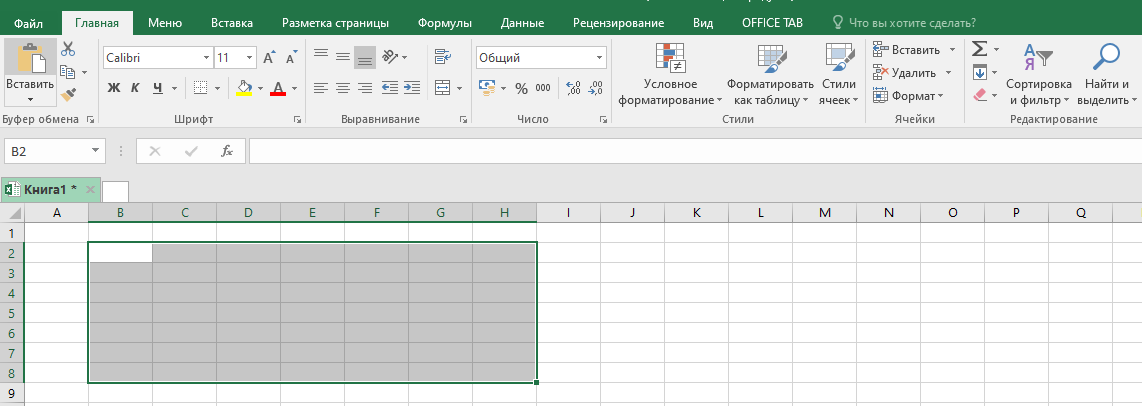Click the cell borders icon
The height and width of the screenshot is (406, 1142).
click(201, 88)
